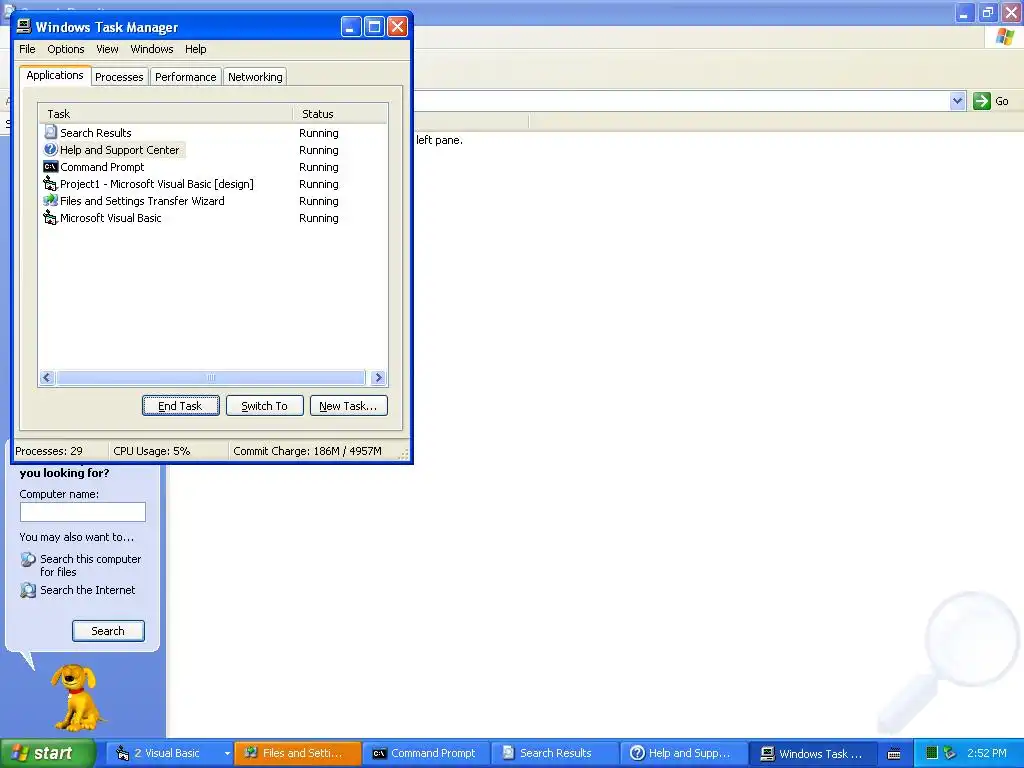This screenshot has width=1024, height=768.
Task: Click the 2:52 PM taskbar clock
Action: 987,753
